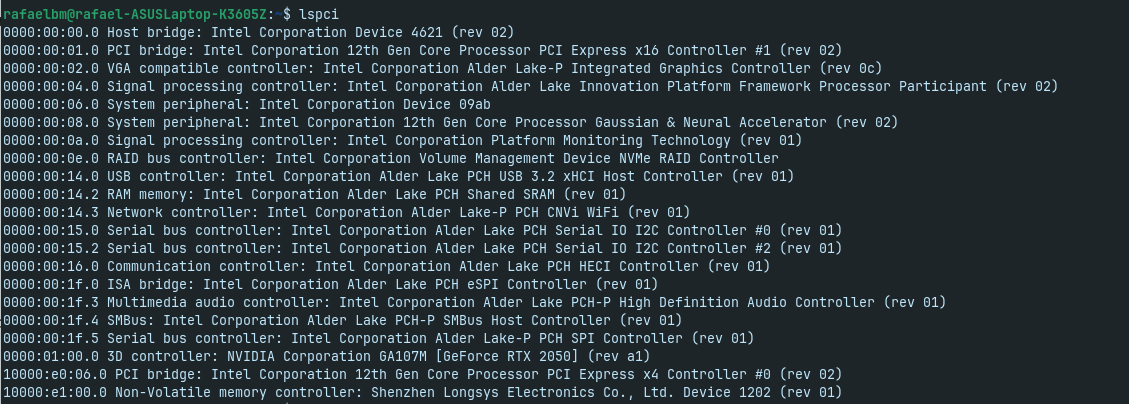The width and height of the screenshot is (1129, 404).
Task: Click the Non-Volatile memory controller line
Action: pyautogui.click(x=421, y=392)
